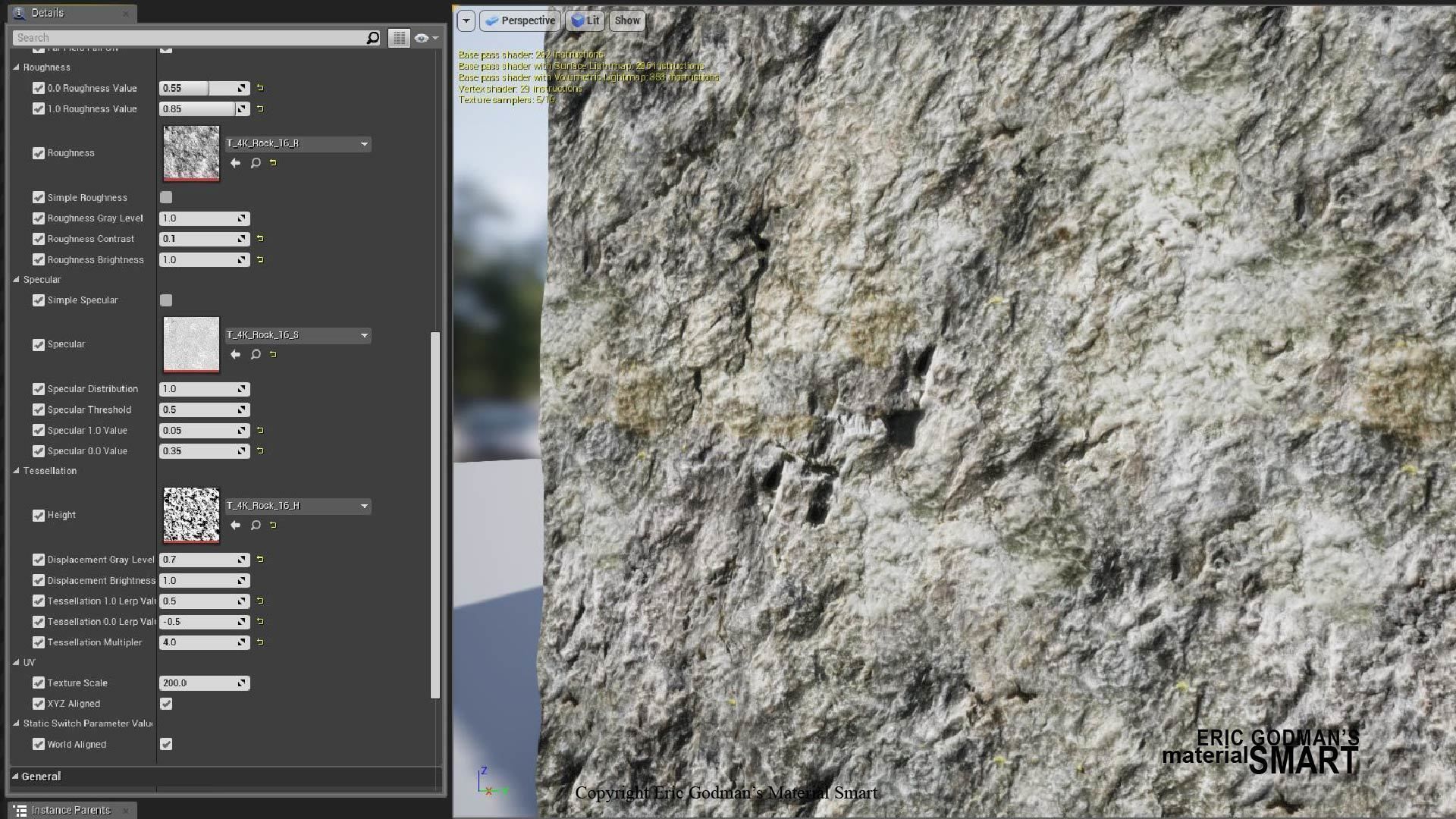The image size is (1456, 819).
Task: Click the Specular Distribution value field
Action: [x=204, y=389]
